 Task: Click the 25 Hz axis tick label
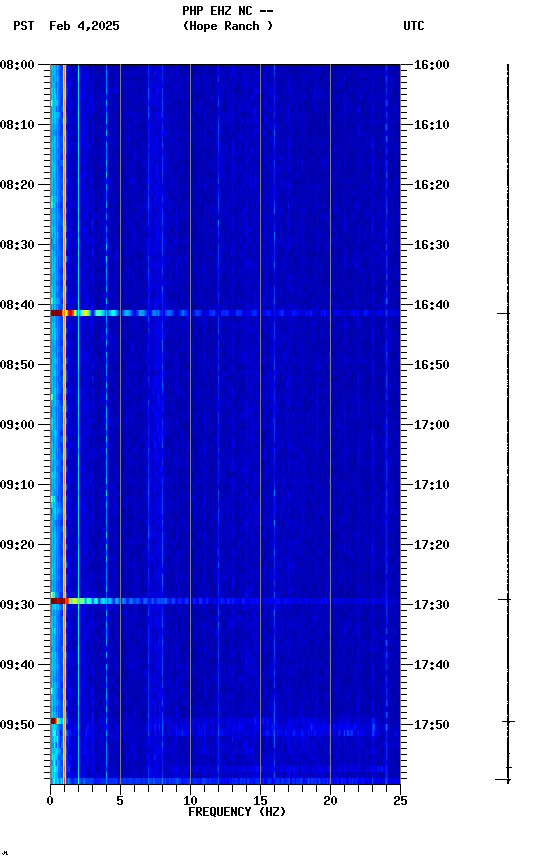[x=400, y=801]
